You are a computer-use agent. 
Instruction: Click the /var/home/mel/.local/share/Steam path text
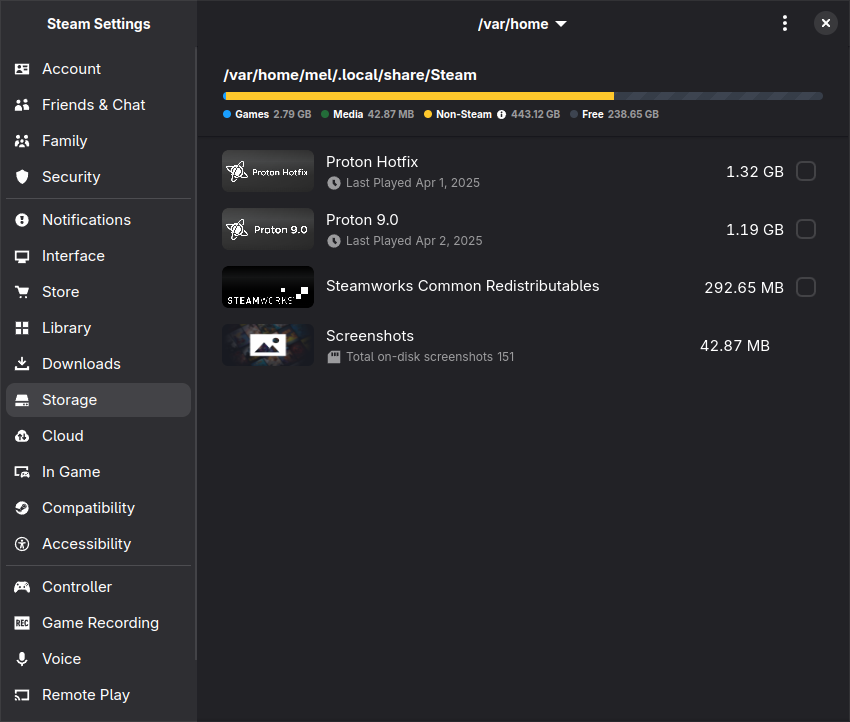pos(350,75)
